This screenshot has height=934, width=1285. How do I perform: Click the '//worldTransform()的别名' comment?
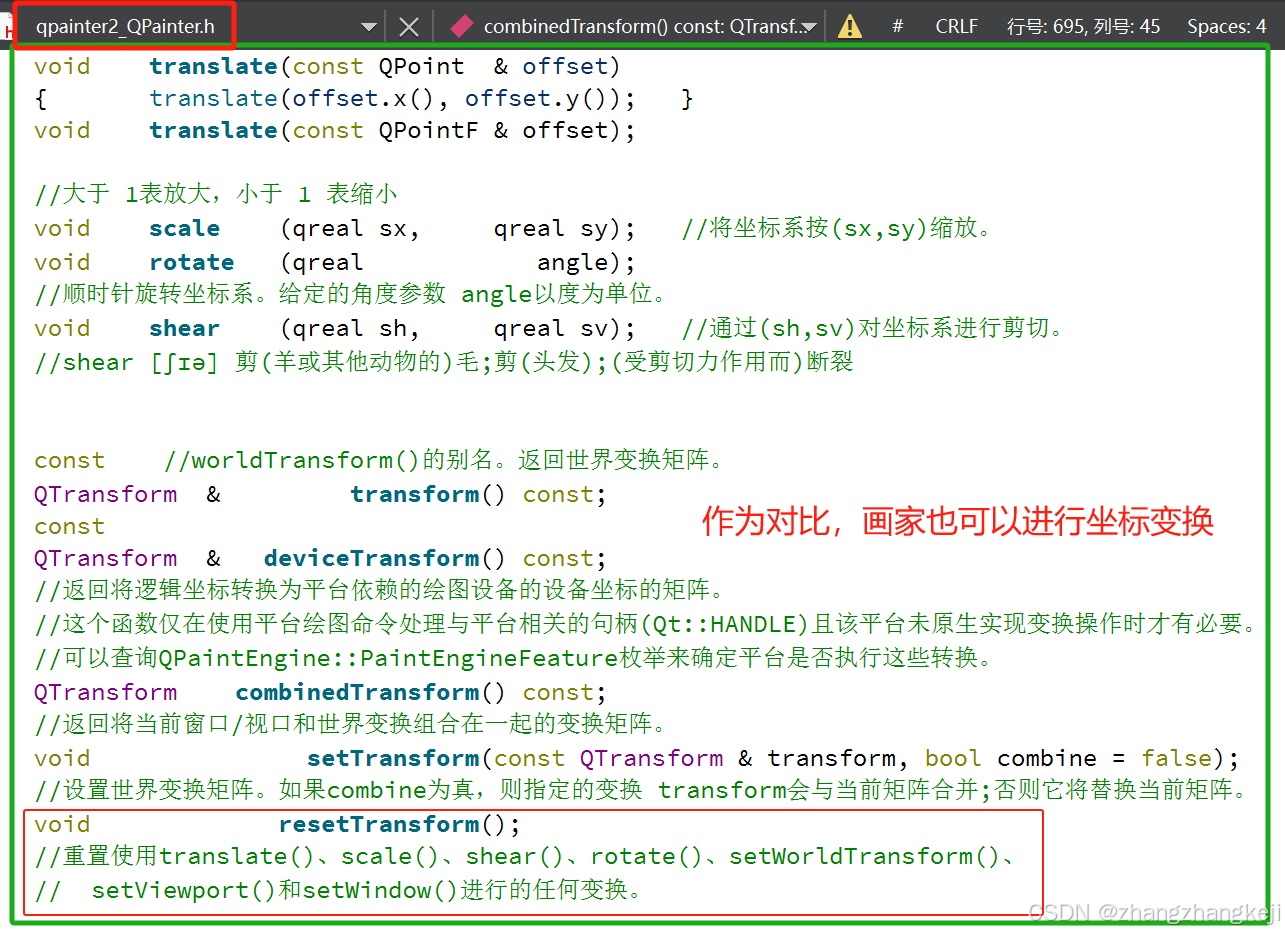tap(444, 460)
